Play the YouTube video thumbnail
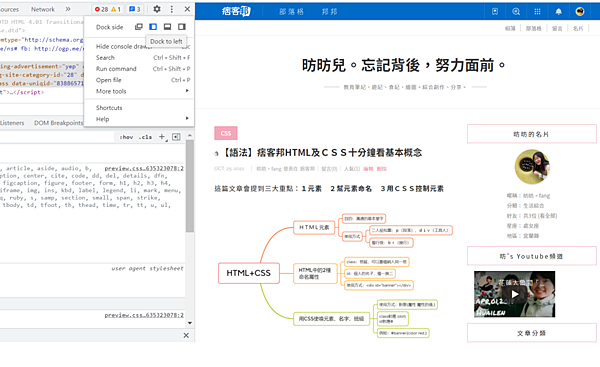 point(515,294)
